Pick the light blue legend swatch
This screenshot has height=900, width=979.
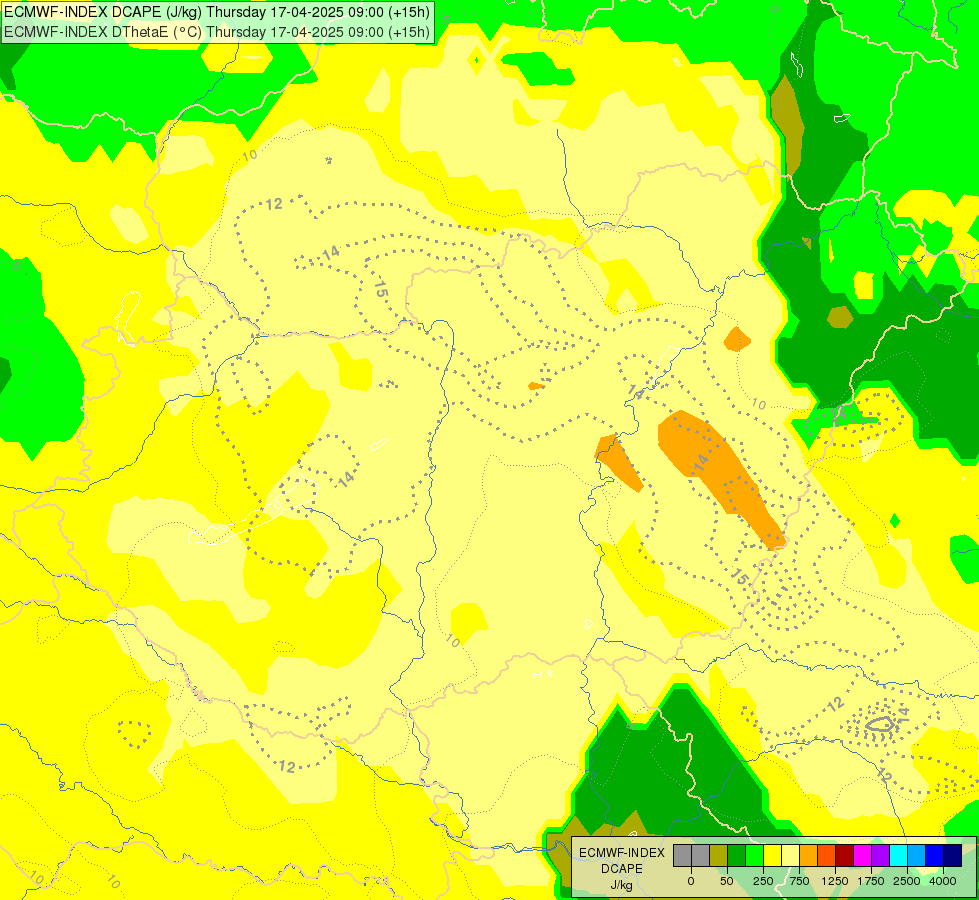[x=917, y=855]
